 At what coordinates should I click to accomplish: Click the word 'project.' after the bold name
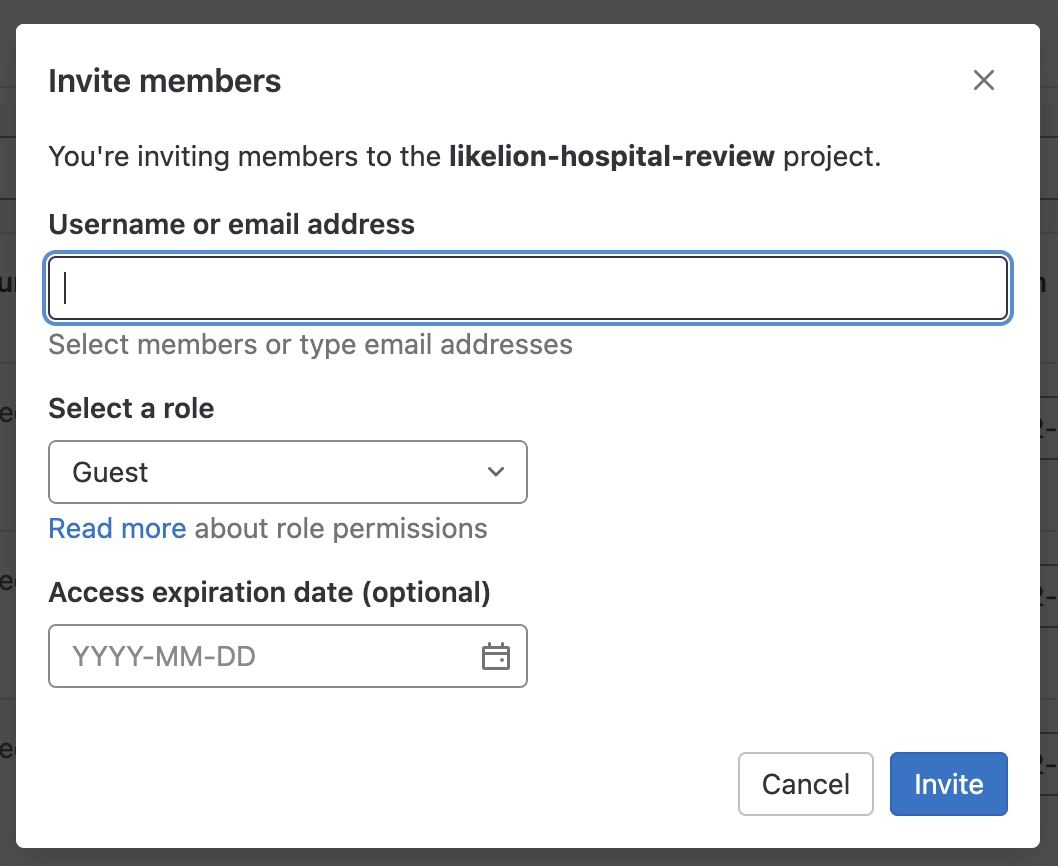point(832,157)
